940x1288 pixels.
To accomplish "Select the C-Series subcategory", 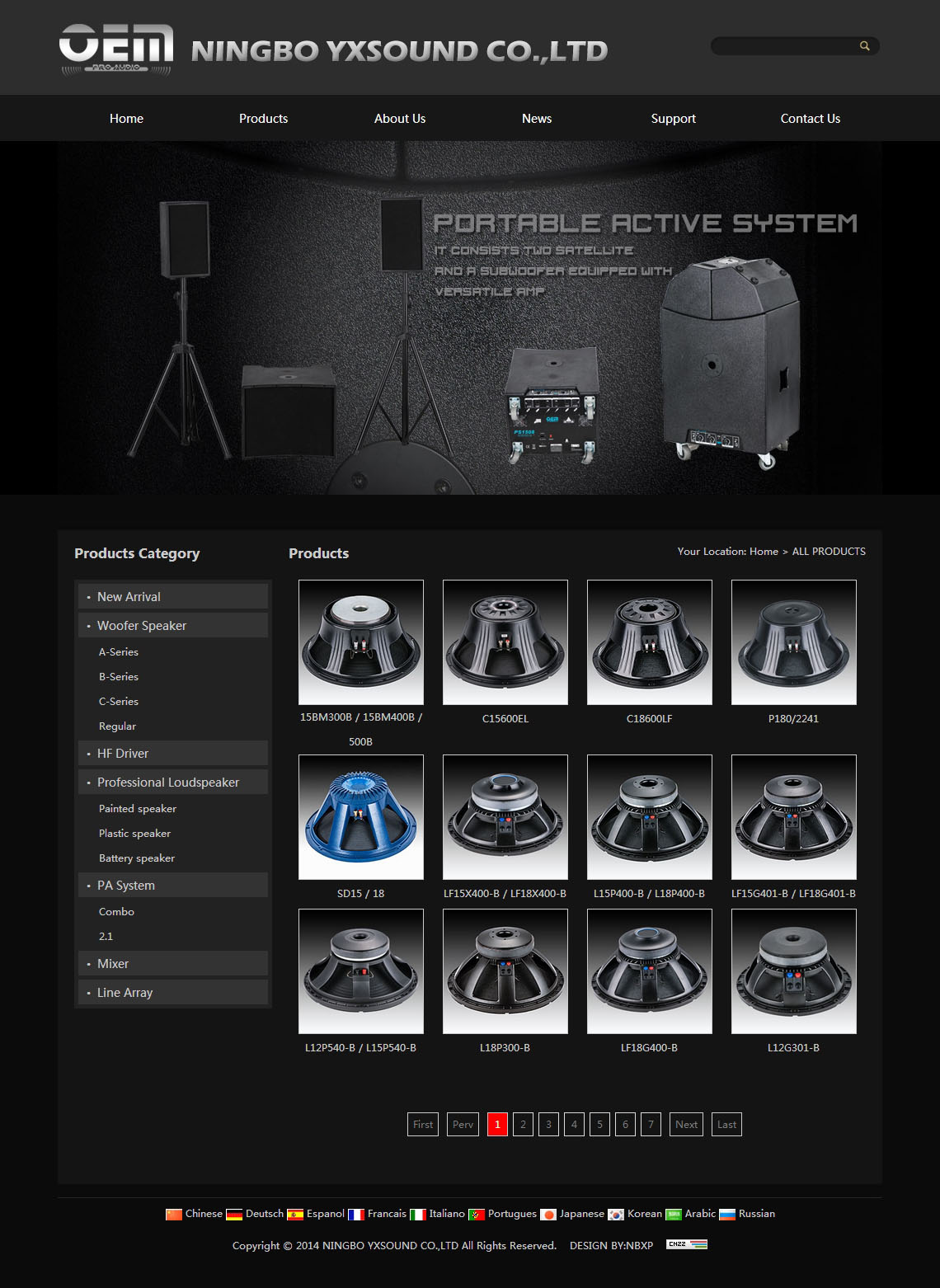I will [x=119, y=701].
